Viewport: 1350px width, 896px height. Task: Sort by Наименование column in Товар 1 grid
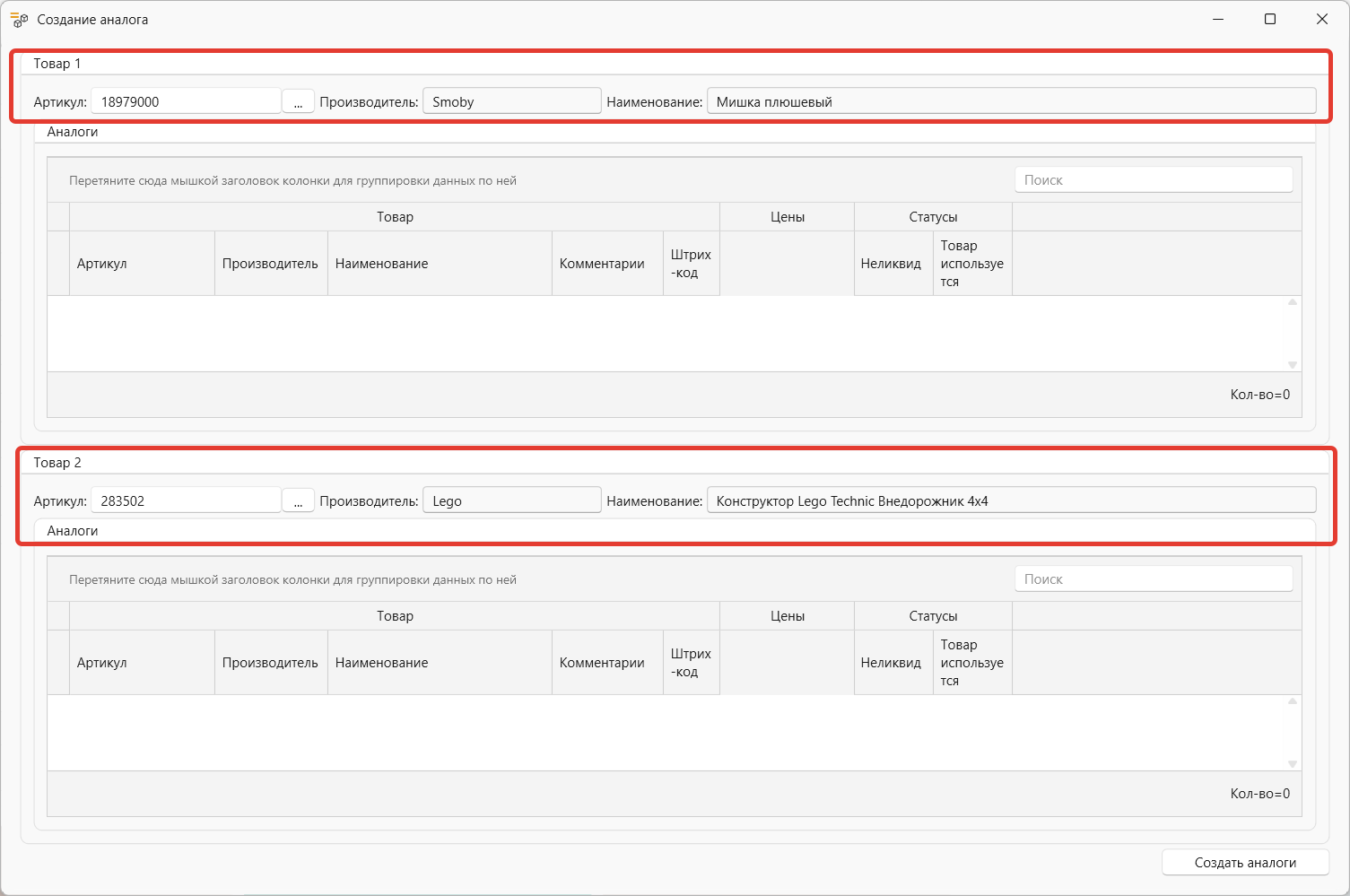point(440,264)
